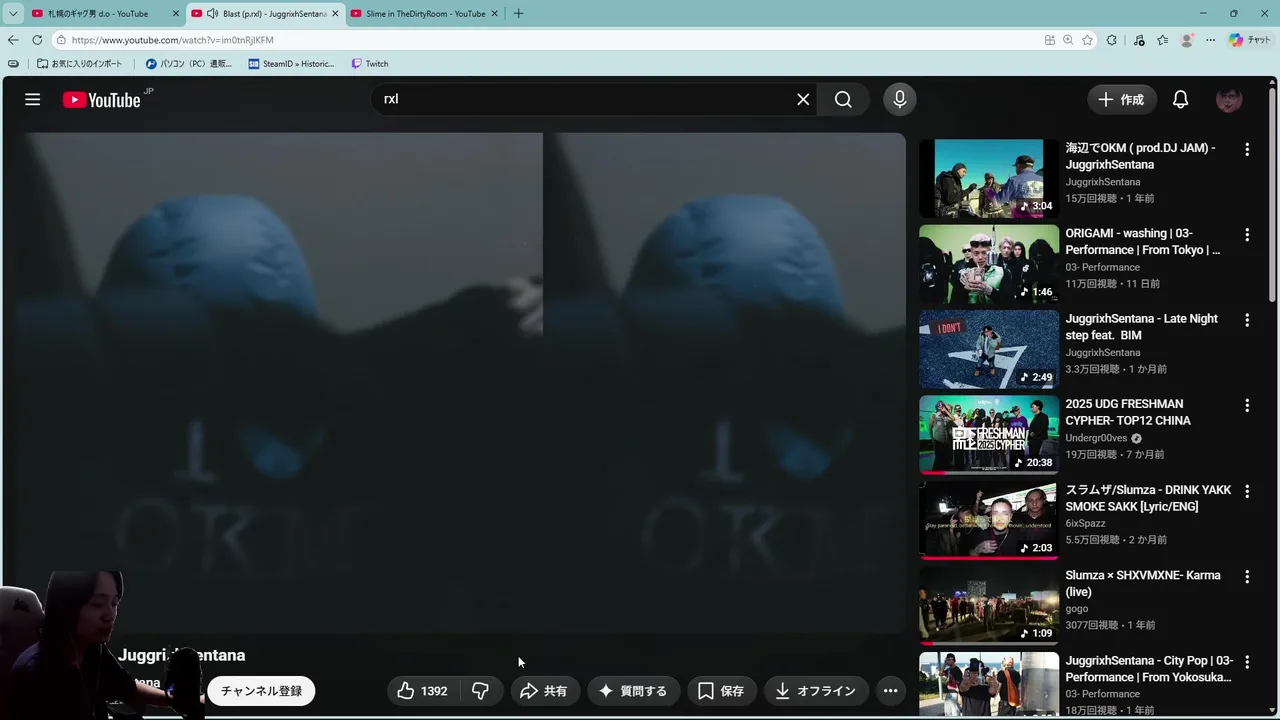The width and height of the screenshot is (1280, 720).
Task: Run search with magnifier button
Action: [x=843, y=99]
